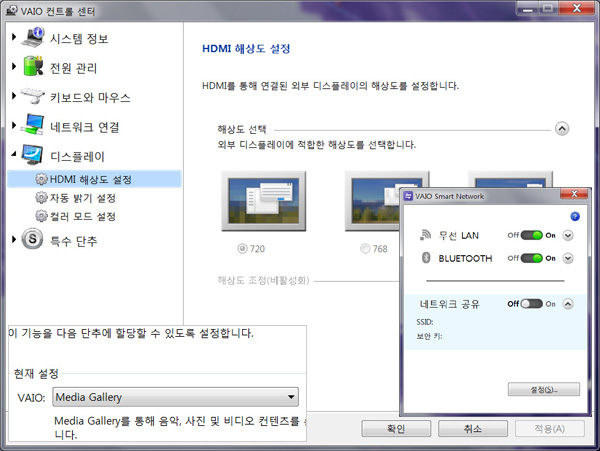Open the VAIO Media Gallery dropdown
The image size is (600, 451).
point(175,397)
